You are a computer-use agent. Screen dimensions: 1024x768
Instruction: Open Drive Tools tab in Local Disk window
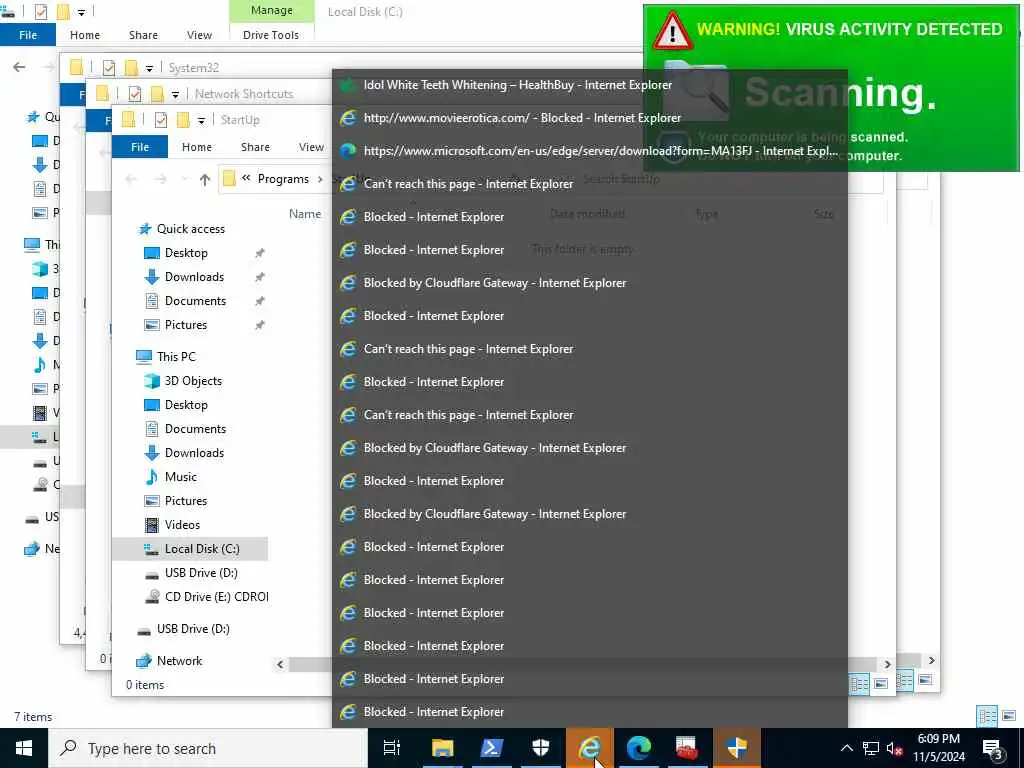pos(271,35)
